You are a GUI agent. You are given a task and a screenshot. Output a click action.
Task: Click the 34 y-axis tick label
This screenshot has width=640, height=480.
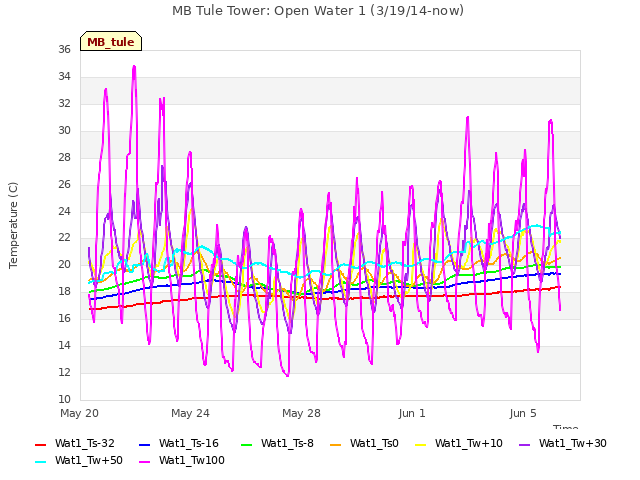tap(64, 76)
